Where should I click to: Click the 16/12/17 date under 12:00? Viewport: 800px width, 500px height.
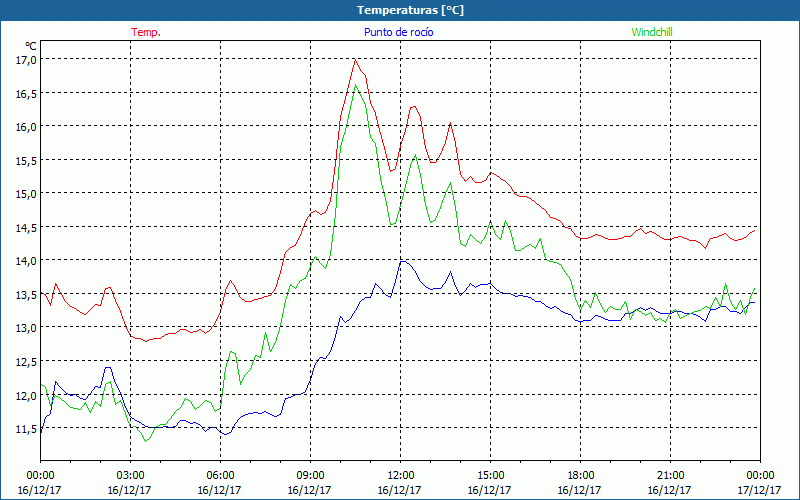coord(399,490)
